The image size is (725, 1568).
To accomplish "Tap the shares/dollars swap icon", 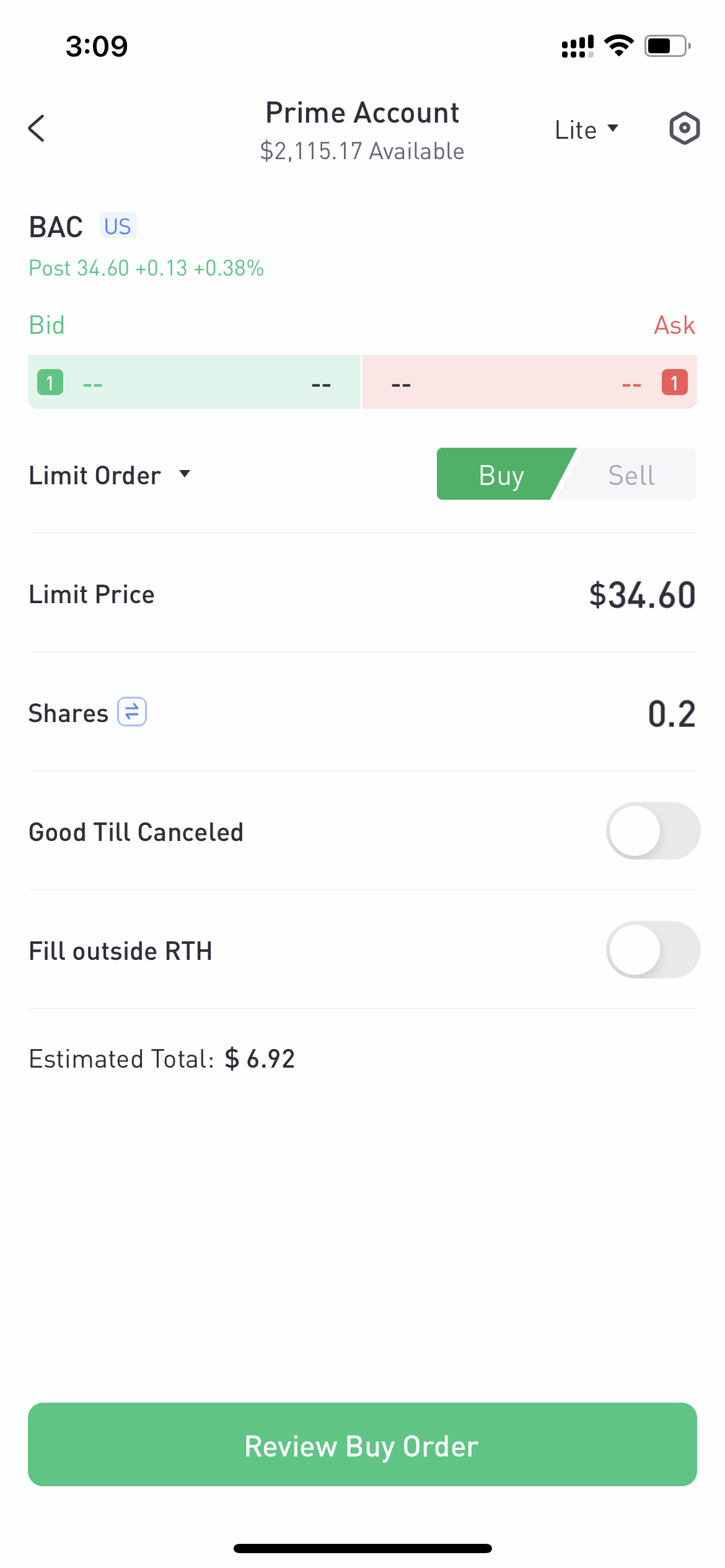I will point(132,712).
